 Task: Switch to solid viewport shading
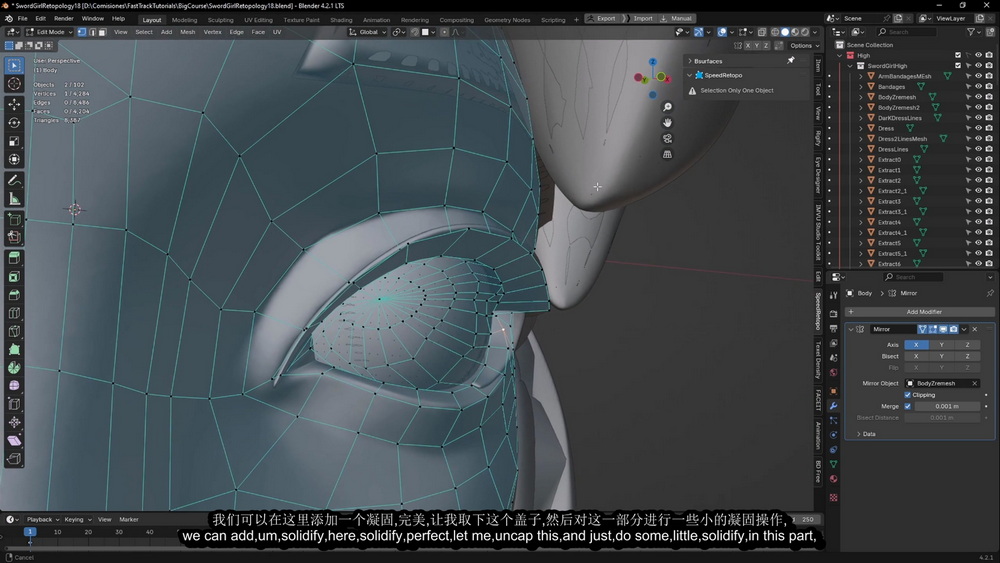785,32
